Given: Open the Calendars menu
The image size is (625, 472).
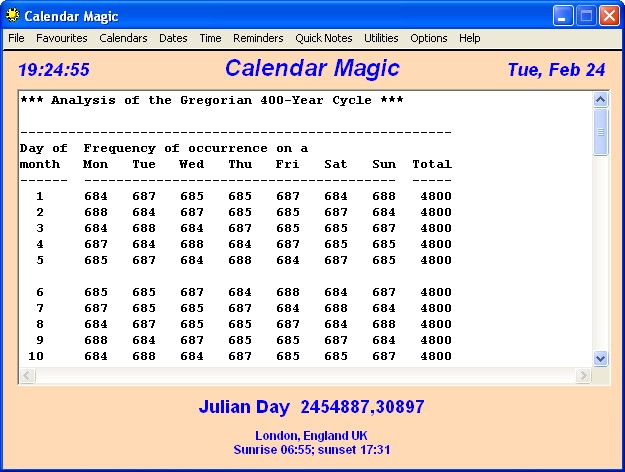Looking at the screenshot, I should pyautogui.click(x=123, y=38).
